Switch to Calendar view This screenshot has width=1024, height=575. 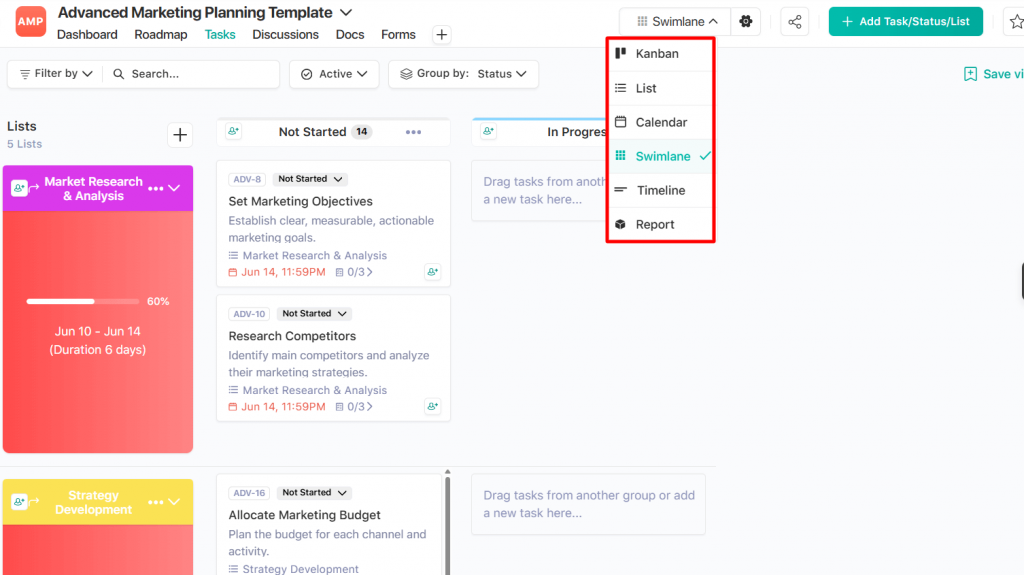660,122
